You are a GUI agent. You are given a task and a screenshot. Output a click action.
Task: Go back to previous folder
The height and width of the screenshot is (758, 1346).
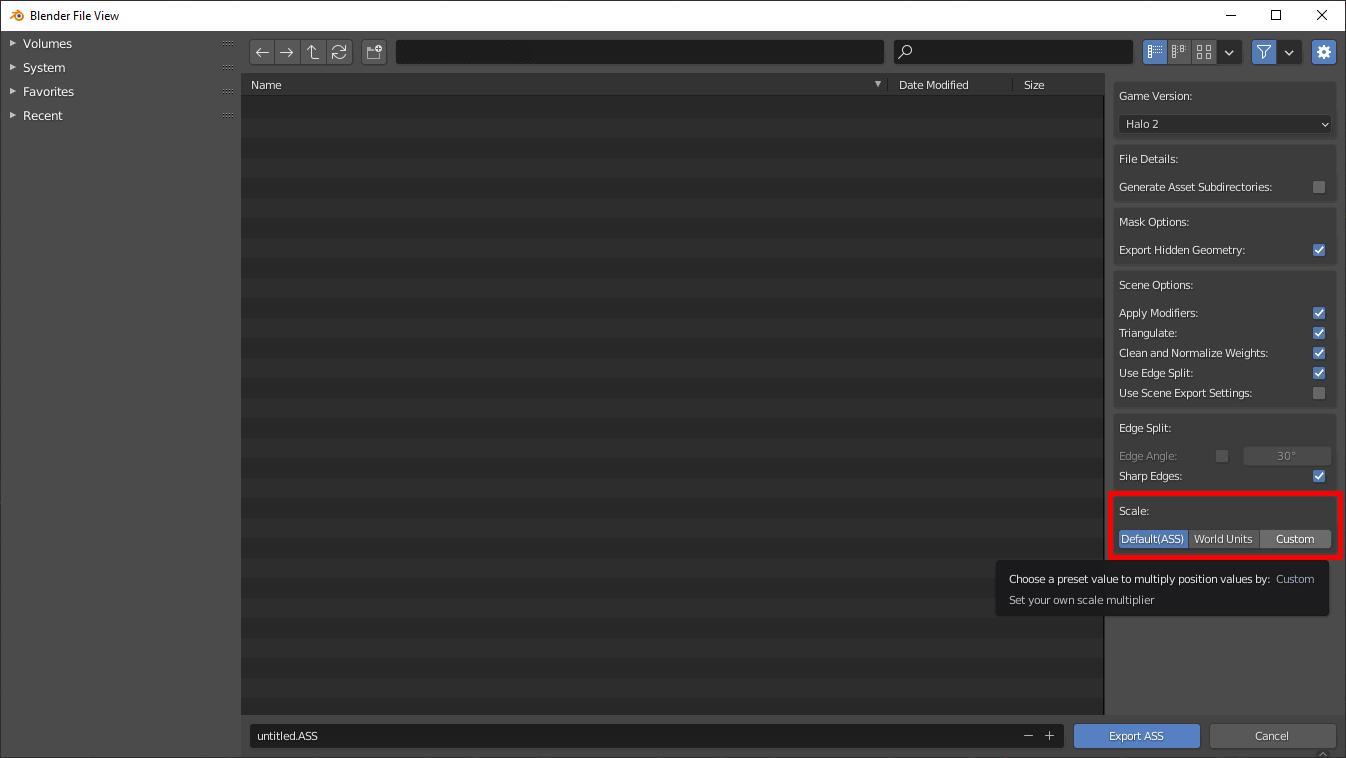(x=262, y=52)
